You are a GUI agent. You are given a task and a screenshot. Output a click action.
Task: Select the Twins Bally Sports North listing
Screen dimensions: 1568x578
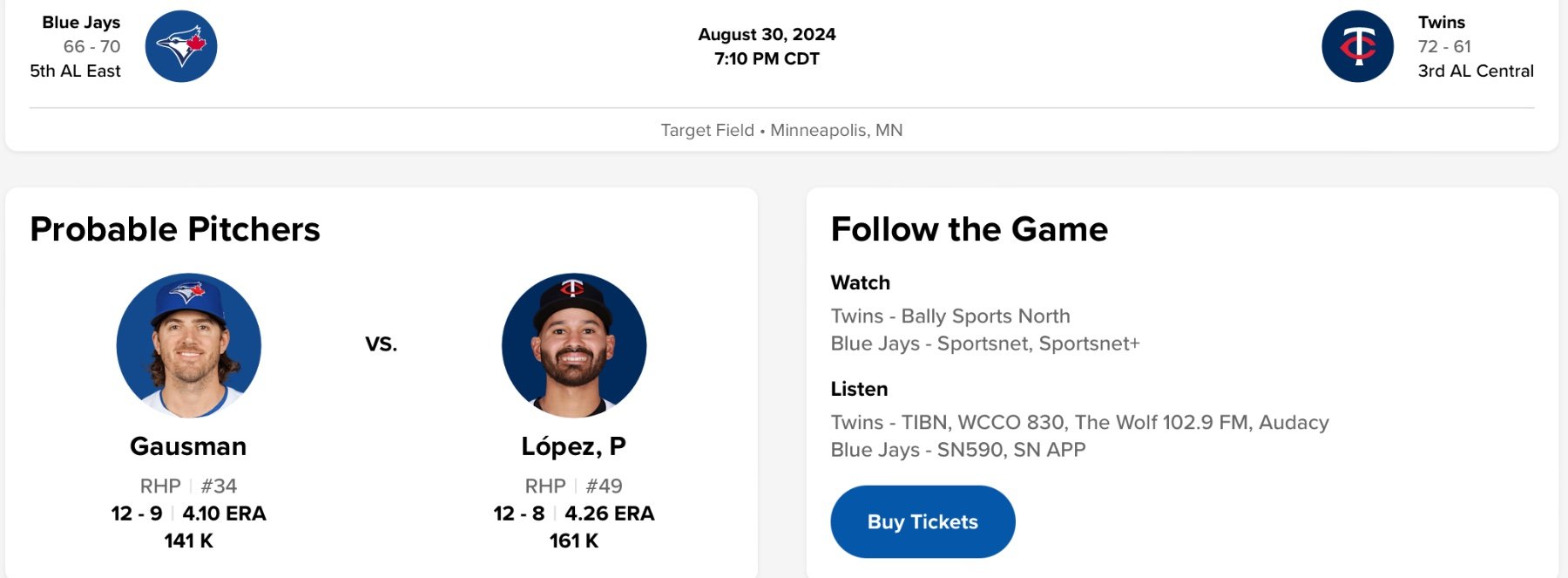point(950,316)
